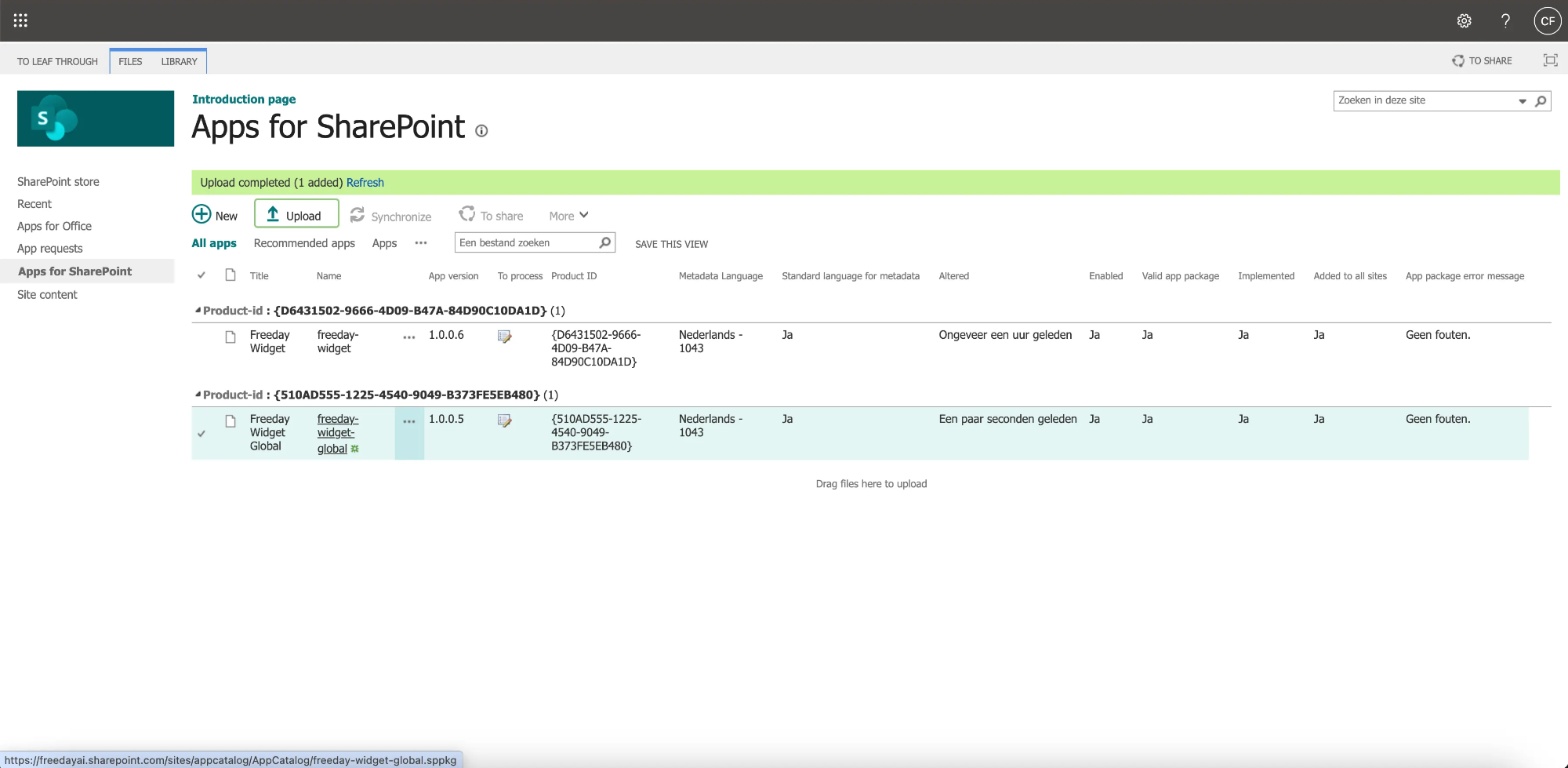Click the Zoeken in deze site field
The height and width of the screenshot is (768, 1568).
coord(1425,100)
